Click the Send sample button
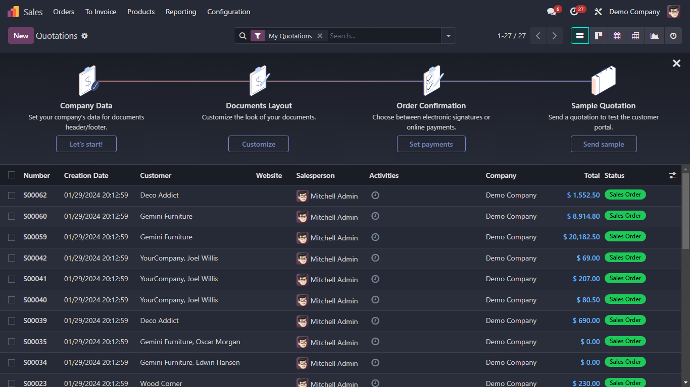Image resolution: width=690 pixels, height=387 pixels. click(603, 144)
